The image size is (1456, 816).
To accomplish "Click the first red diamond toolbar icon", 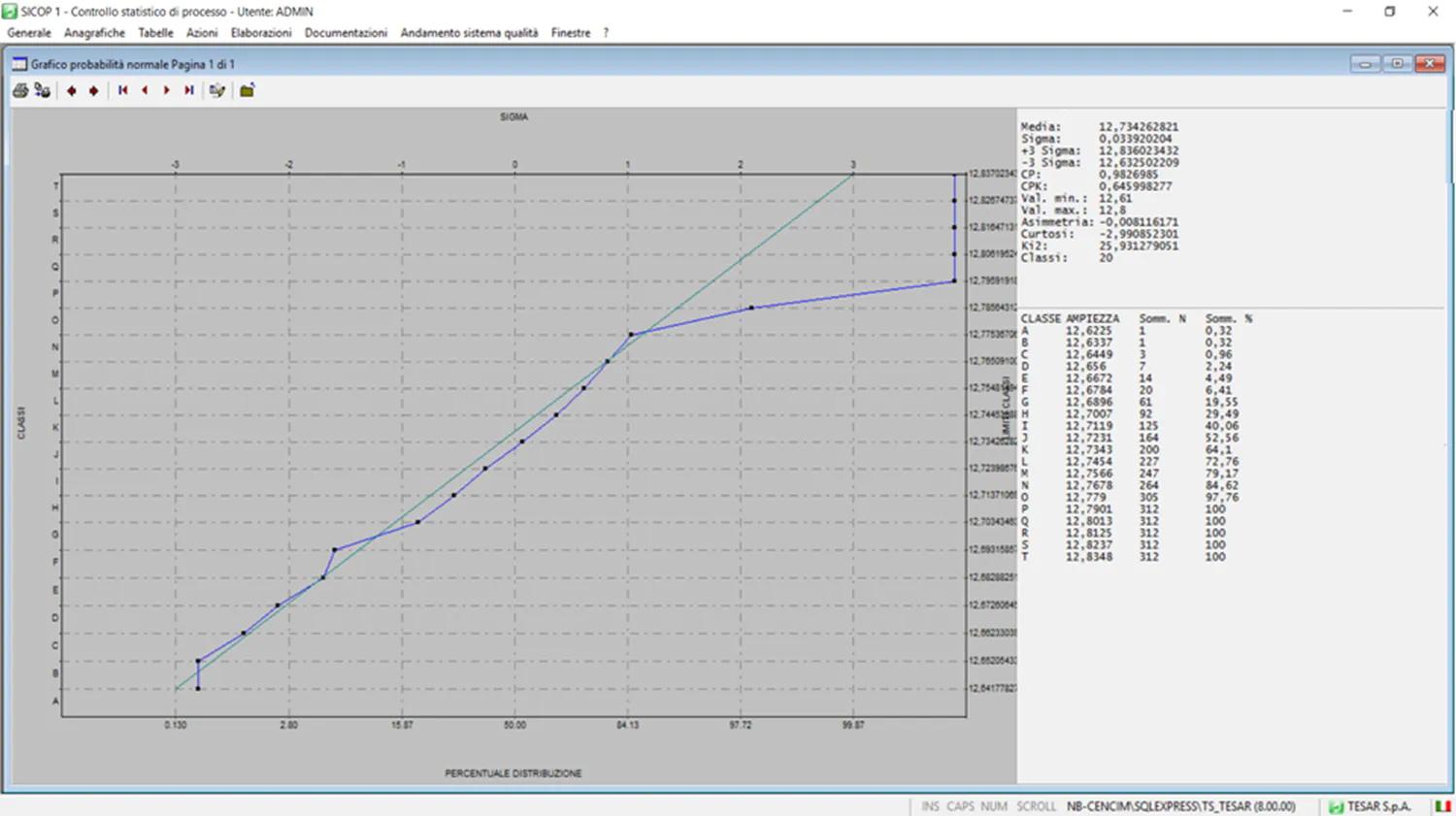I will tap(72, 90).
